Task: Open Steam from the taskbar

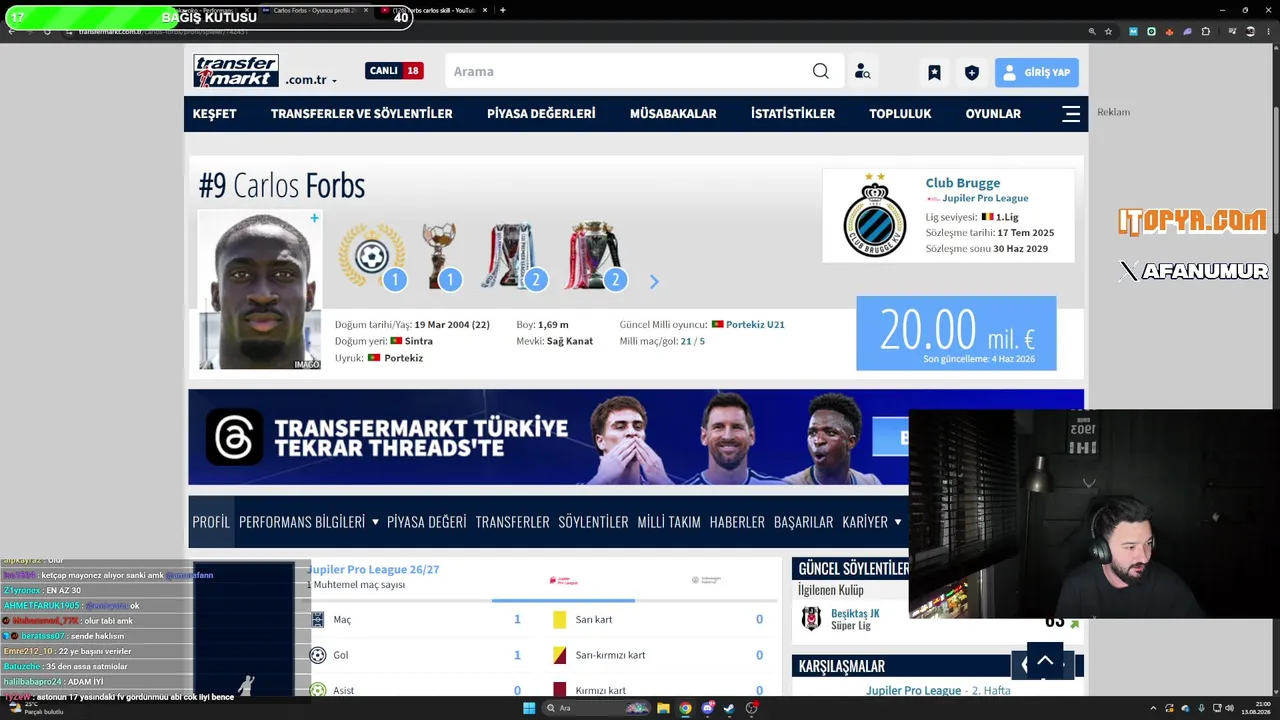Action: 730,708
